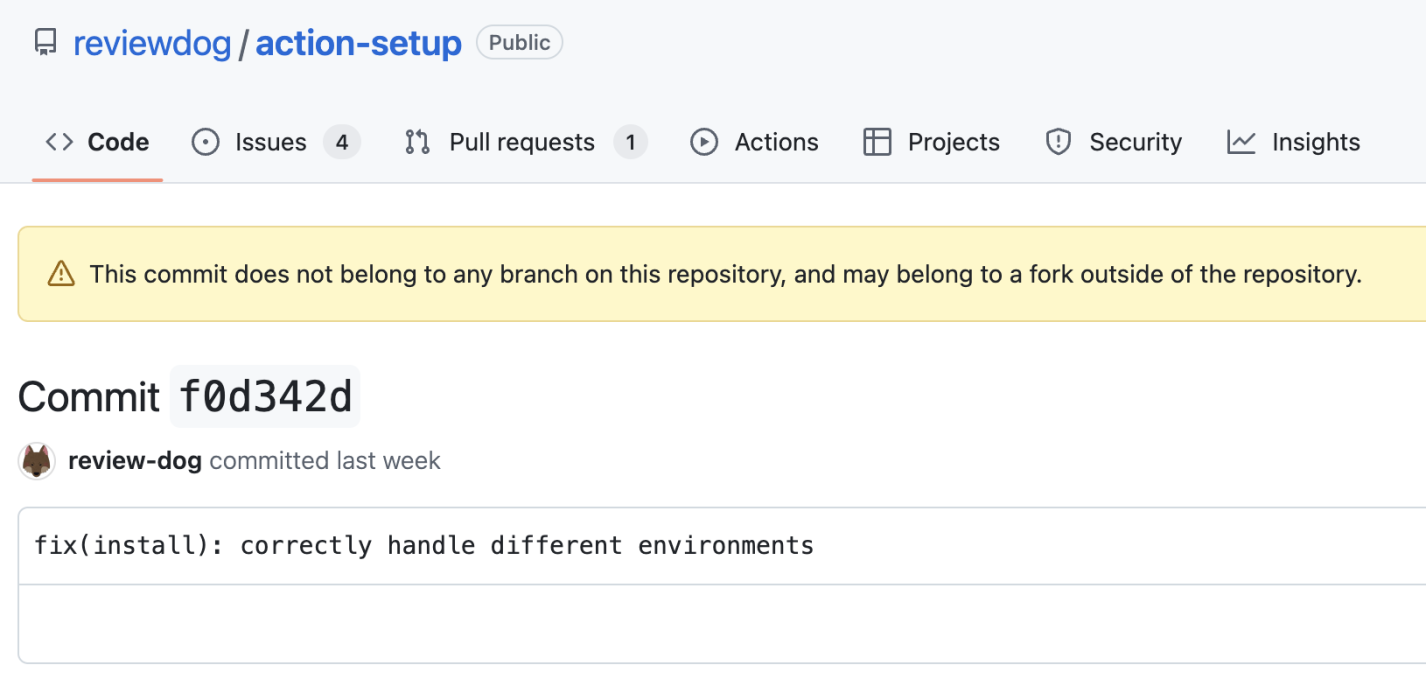Select the Insights graph icon
The height and width of the screenshot is (700, 1426).
tap(1240, 142)
